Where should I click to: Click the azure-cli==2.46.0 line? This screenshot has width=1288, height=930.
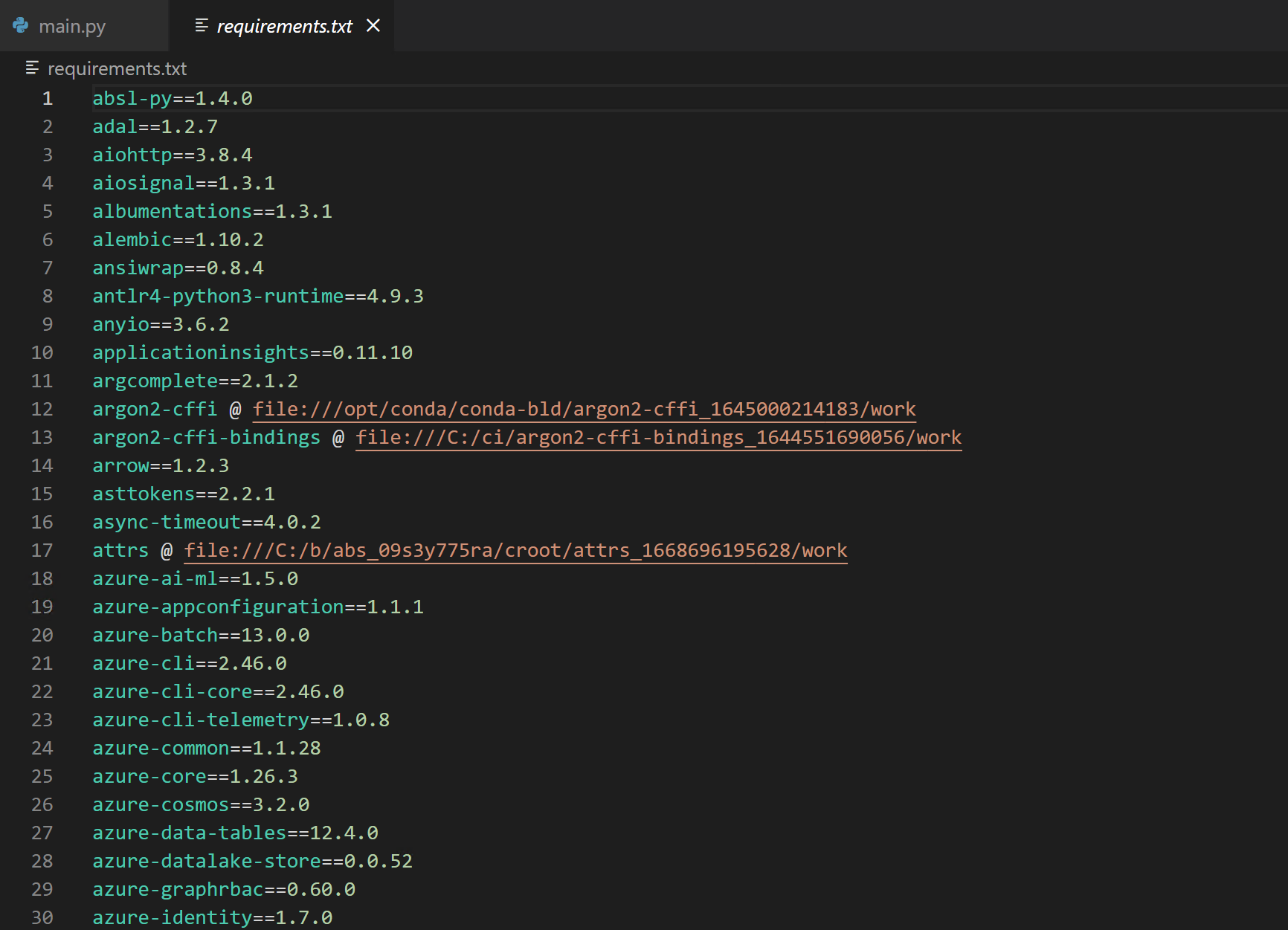click(x=190, y=663)
